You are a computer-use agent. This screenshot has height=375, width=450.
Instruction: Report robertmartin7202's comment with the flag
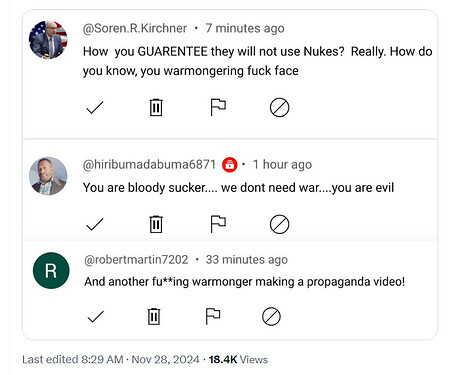point(213,316)
